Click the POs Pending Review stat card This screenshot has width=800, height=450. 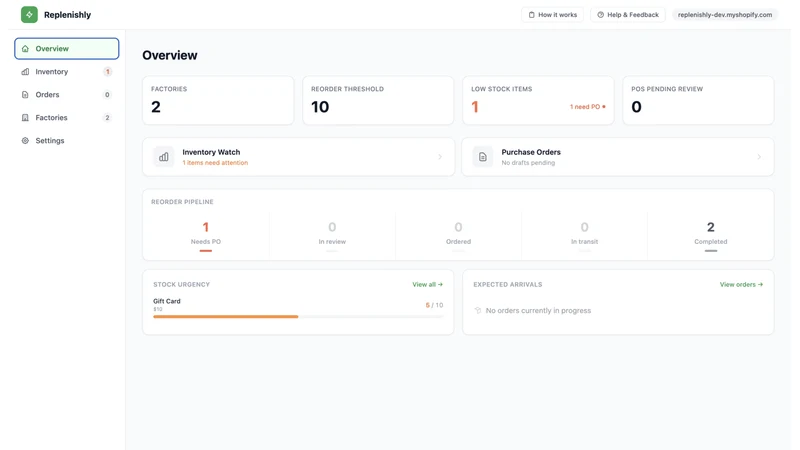point(698,101)
